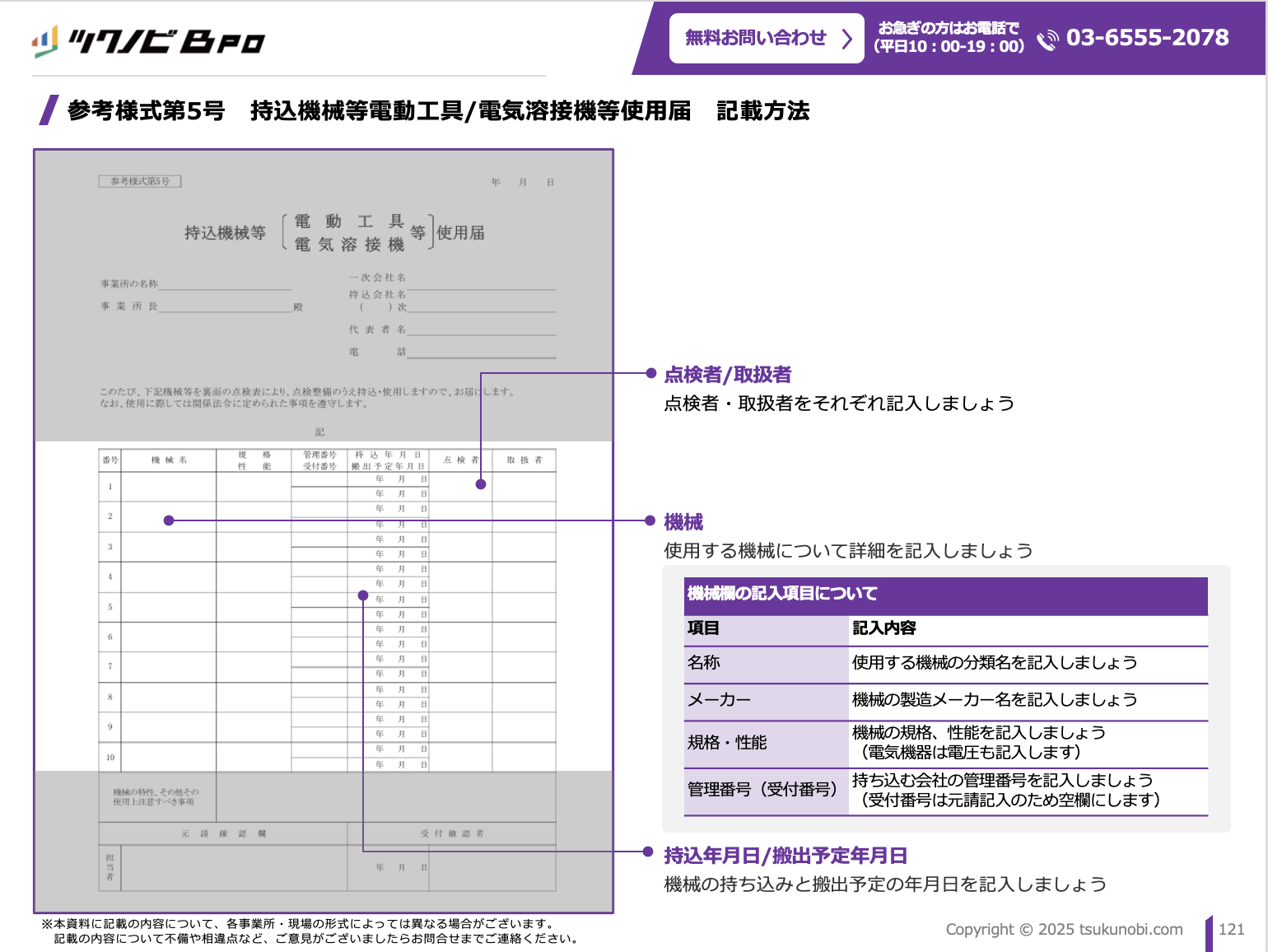Click the お急ぎの方はお電話で text
Image resolution: width=1268 pixels, height=952 pixels.
click(949, 28)
